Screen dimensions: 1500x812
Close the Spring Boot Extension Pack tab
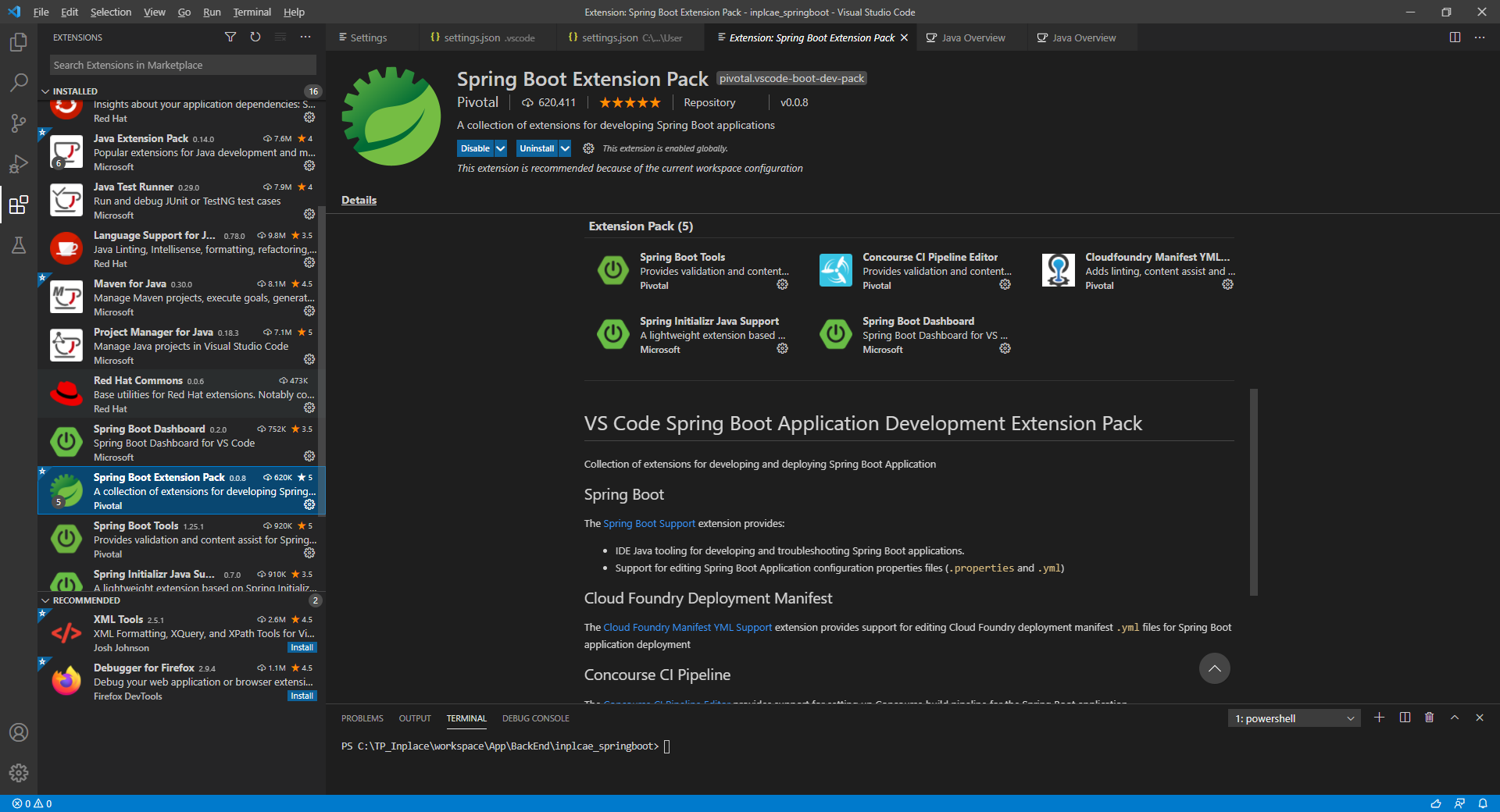(x=904, y=37)
